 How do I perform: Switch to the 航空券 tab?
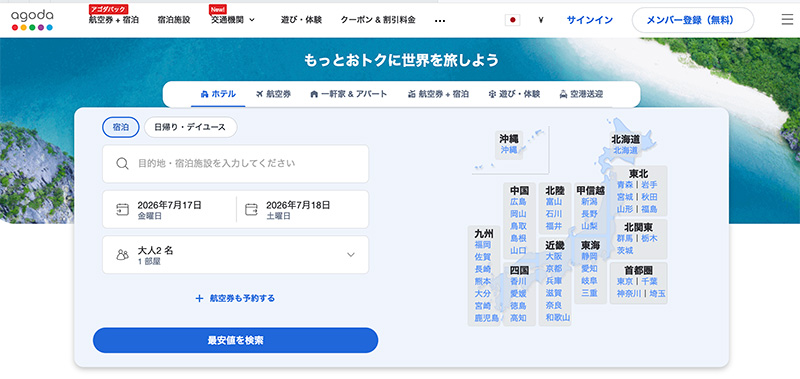(x=273, y=94)
